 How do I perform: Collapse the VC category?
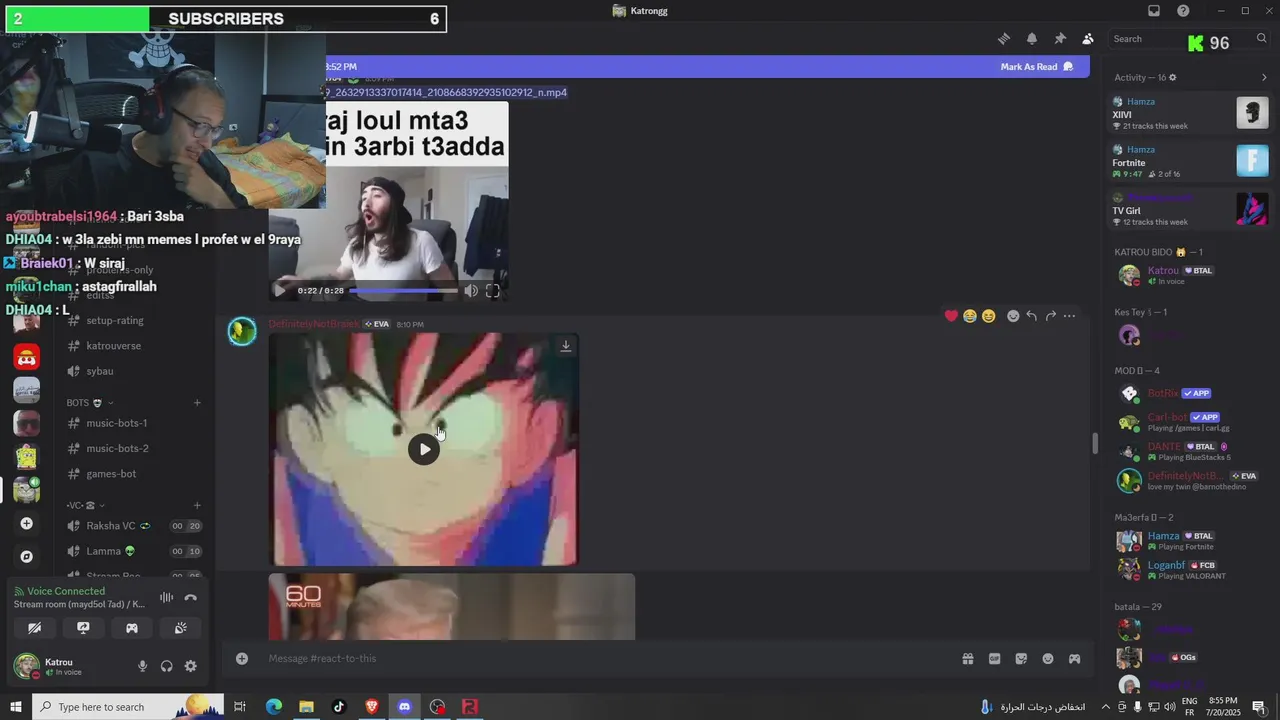86,505
